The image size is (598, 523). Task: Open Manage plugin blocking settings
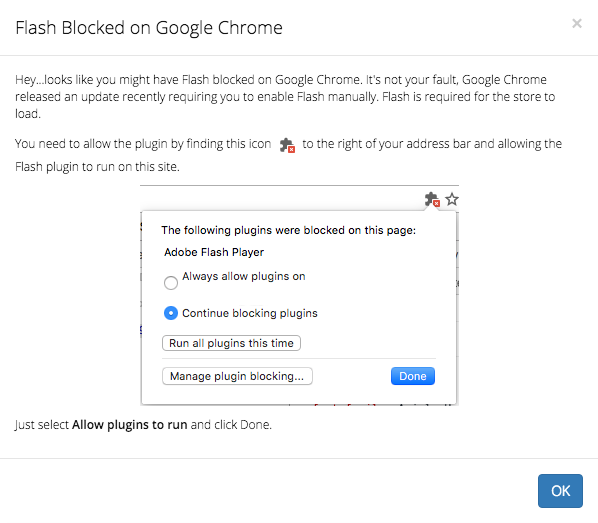tap(237, 376)
